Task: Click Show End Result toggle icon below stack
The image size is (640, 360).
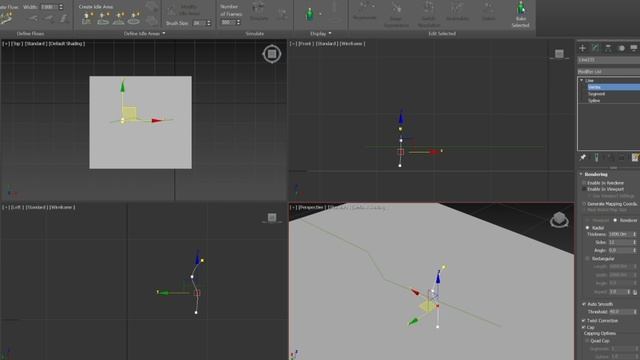Action: (x=596, y=158)
